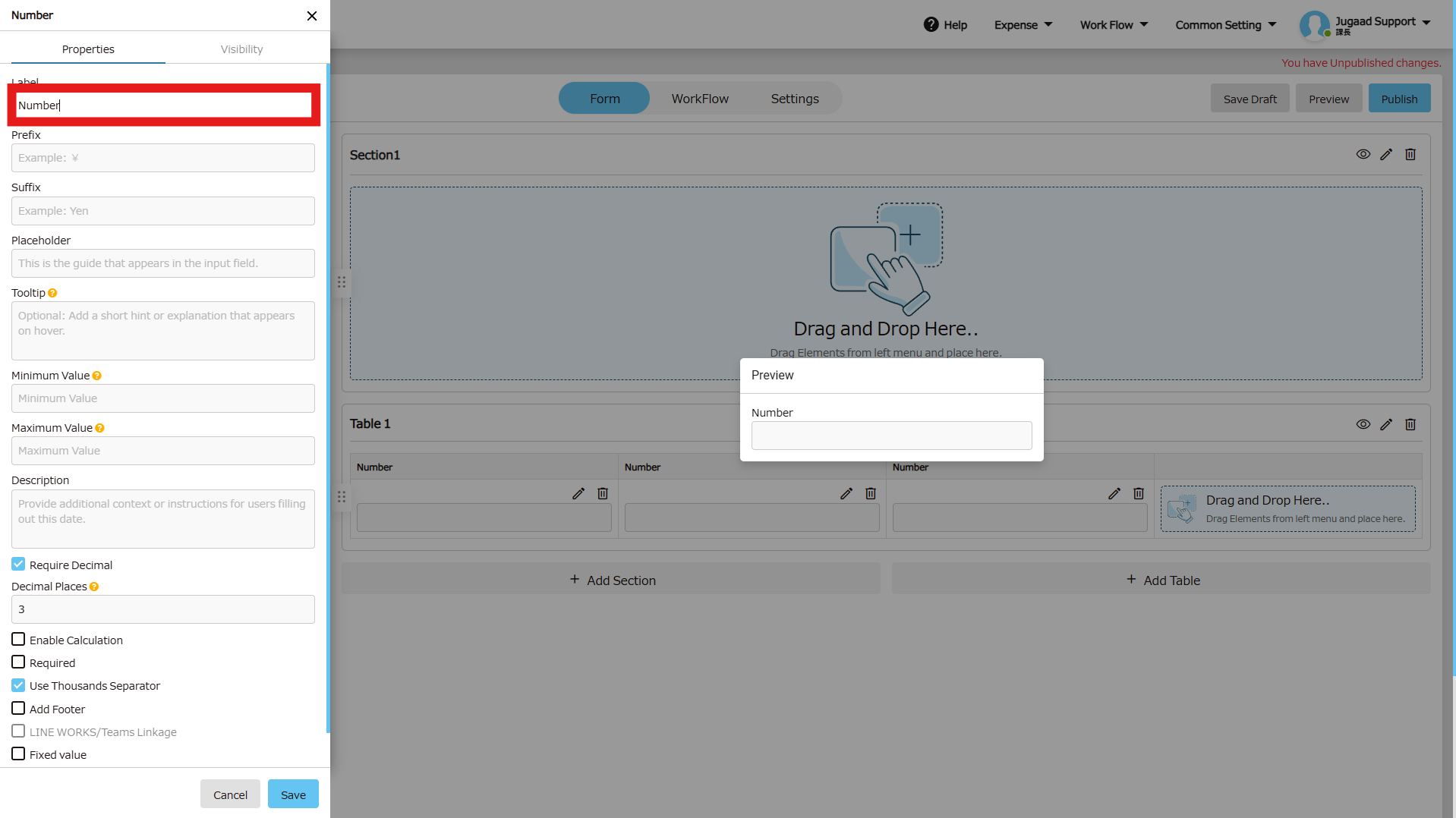Click the Help question mark icon
The image size is (1456, 818).
(931, 24)
